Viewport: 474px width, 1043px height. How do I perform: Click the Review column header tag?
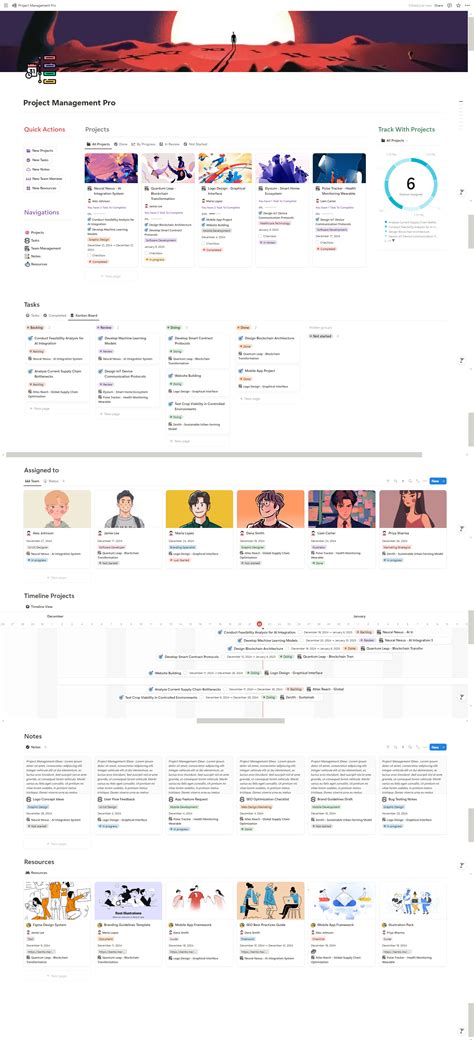coord(105,328)
